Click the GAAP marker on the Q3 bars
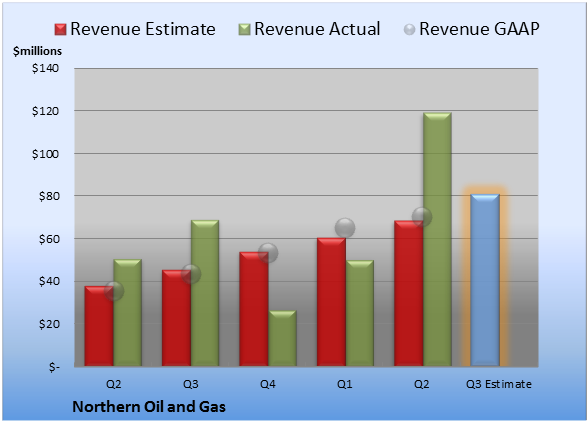Screen dimensions: 588x422 191,274
